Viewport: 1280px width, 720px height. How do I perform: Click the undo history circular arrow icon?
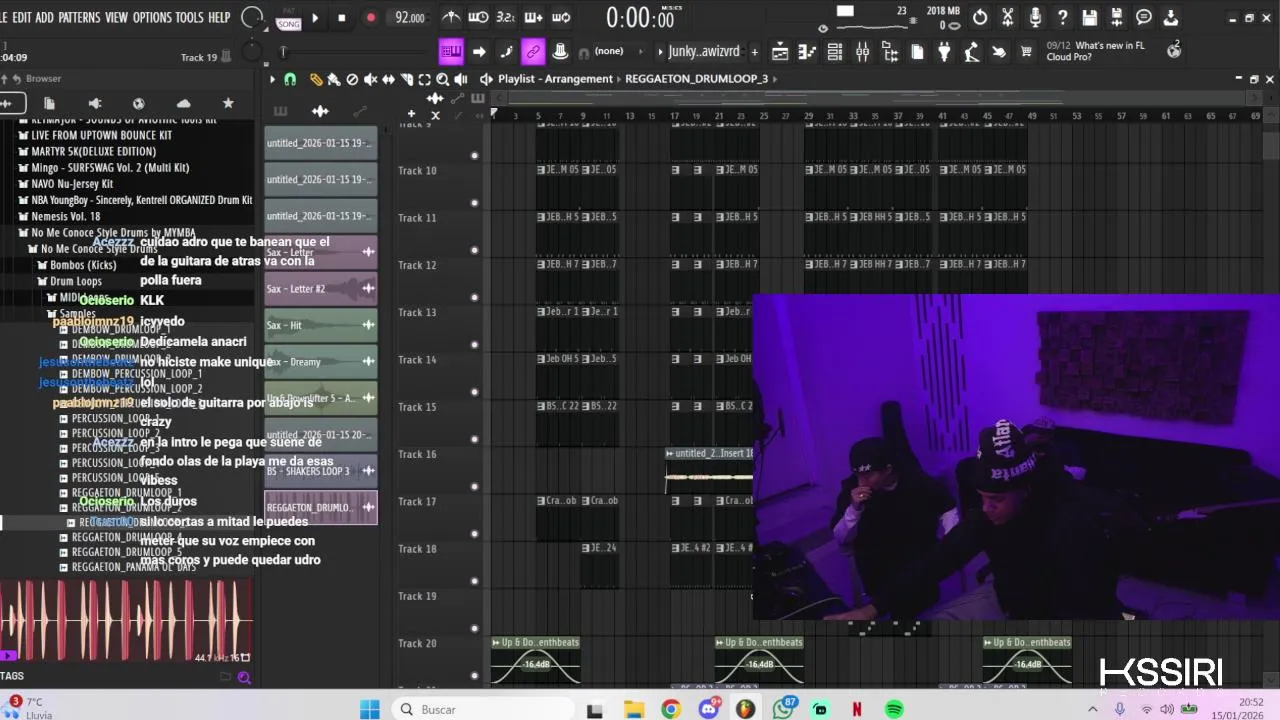pyautogui.click(x=980, y=18)
